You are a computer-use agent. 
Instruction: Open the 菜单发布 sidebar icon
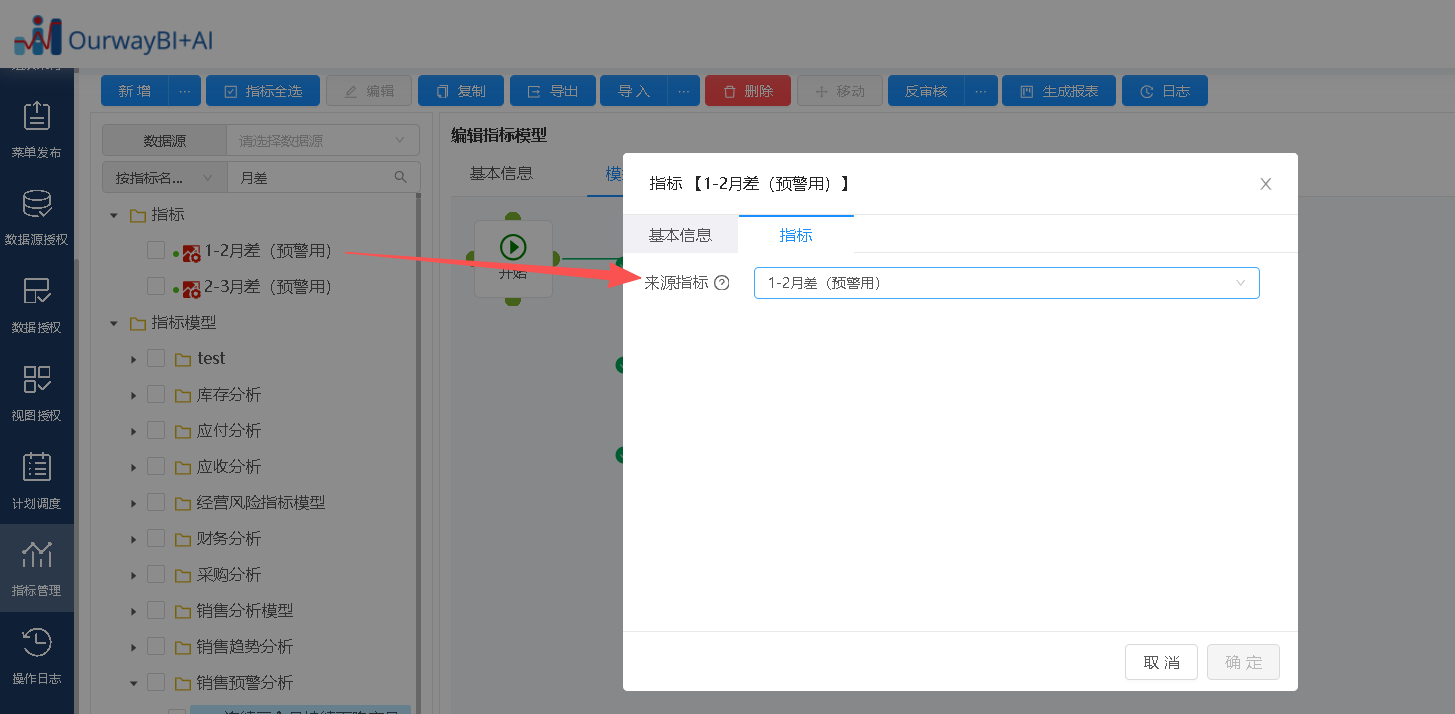37,117
